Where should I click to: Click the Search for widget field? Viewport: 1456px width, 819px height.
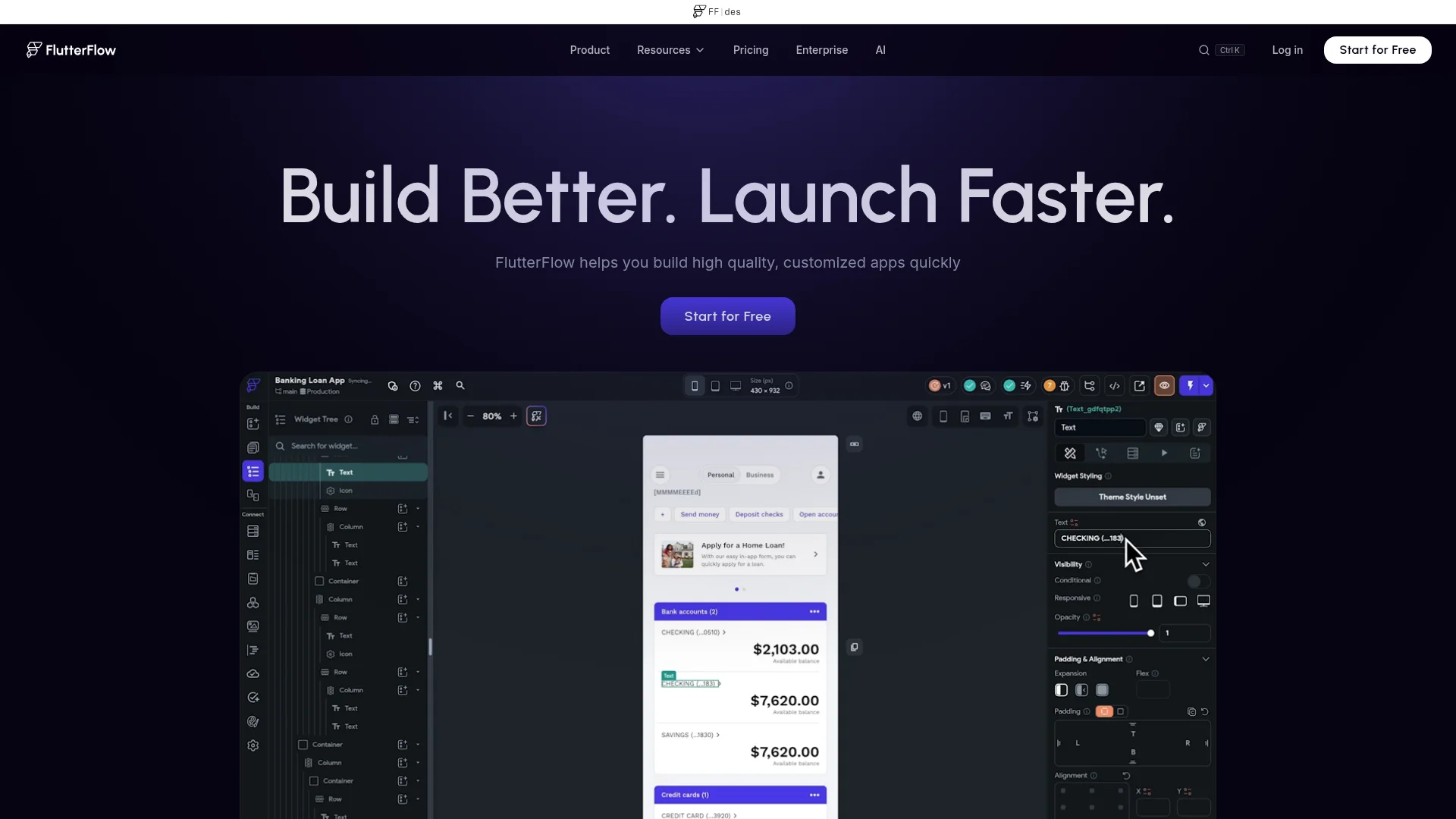point(349,446)
